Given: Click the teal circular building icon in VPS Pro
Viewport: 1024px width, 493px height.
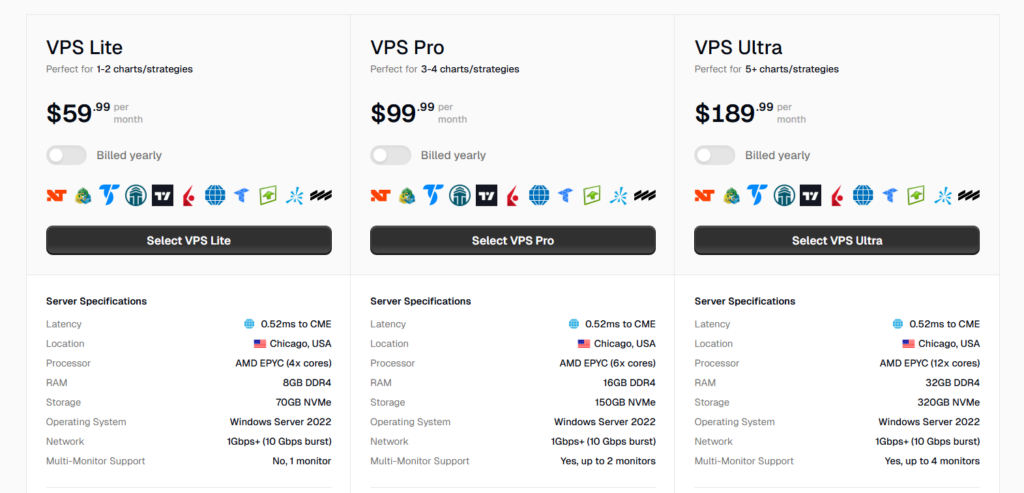Looking at the screenshot, I should (x=460, y=195).
